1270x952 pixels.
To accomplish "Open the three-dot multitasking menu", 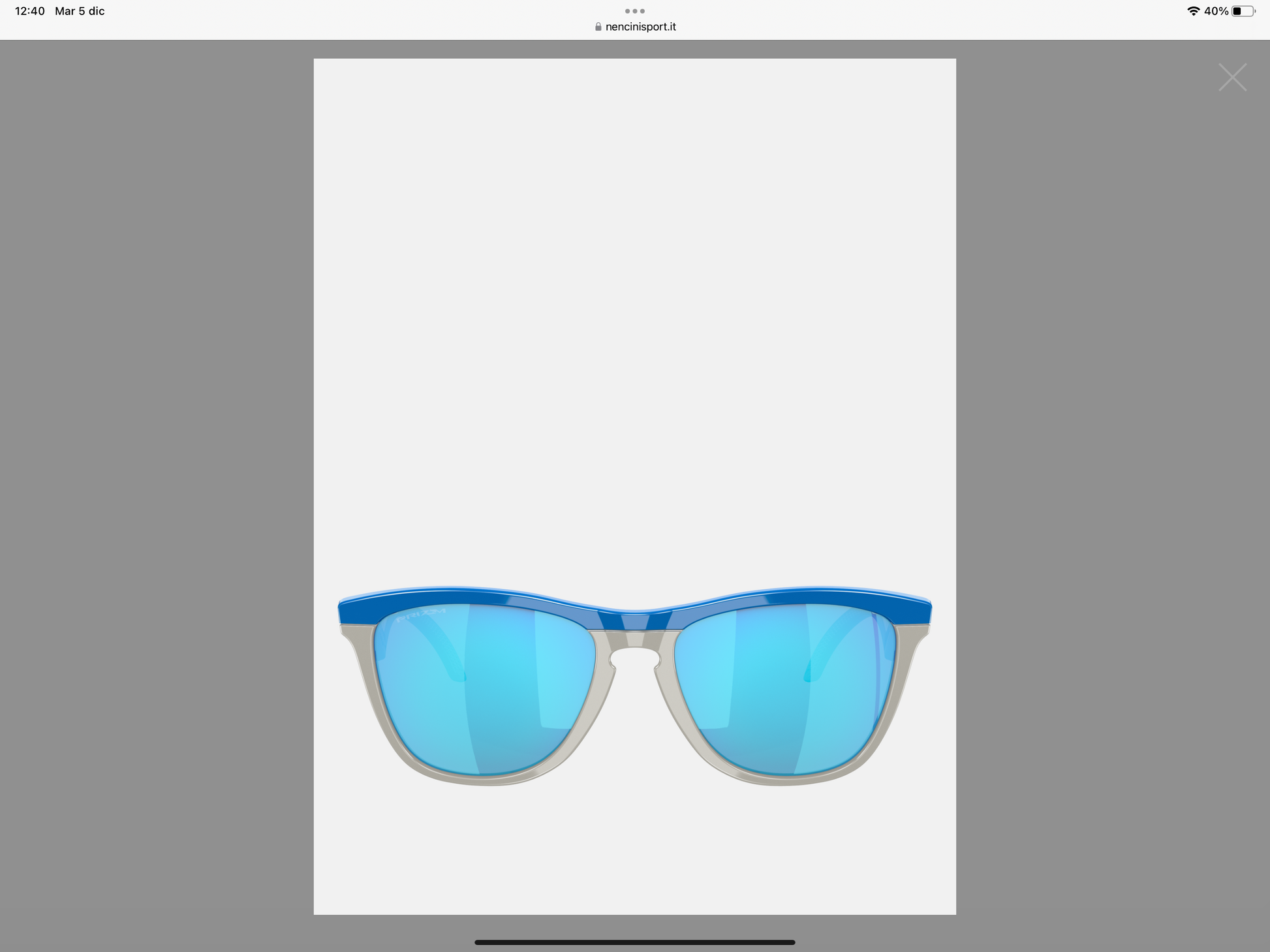I will point(634,11).
